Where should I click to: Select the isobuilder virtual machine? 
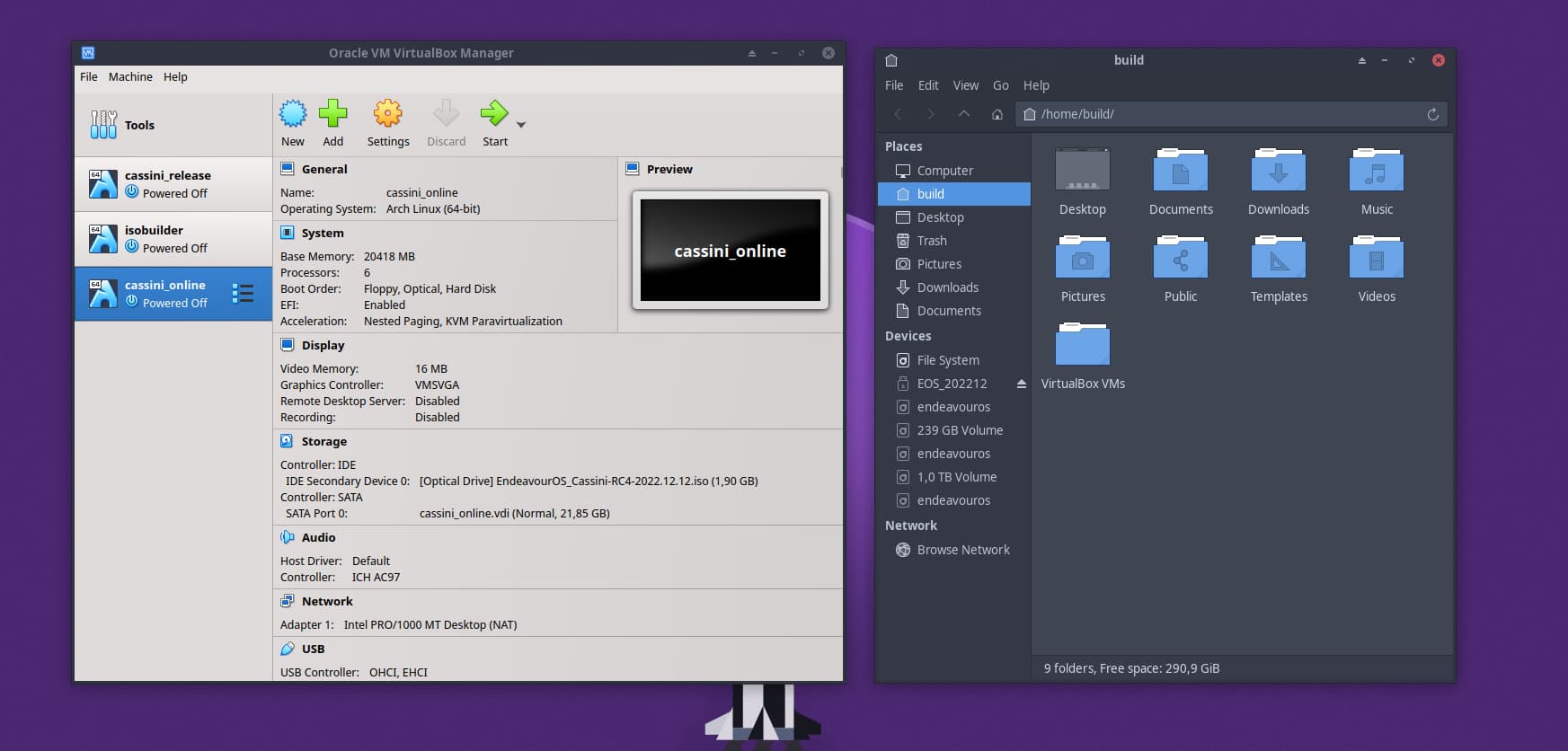[173, 239]
